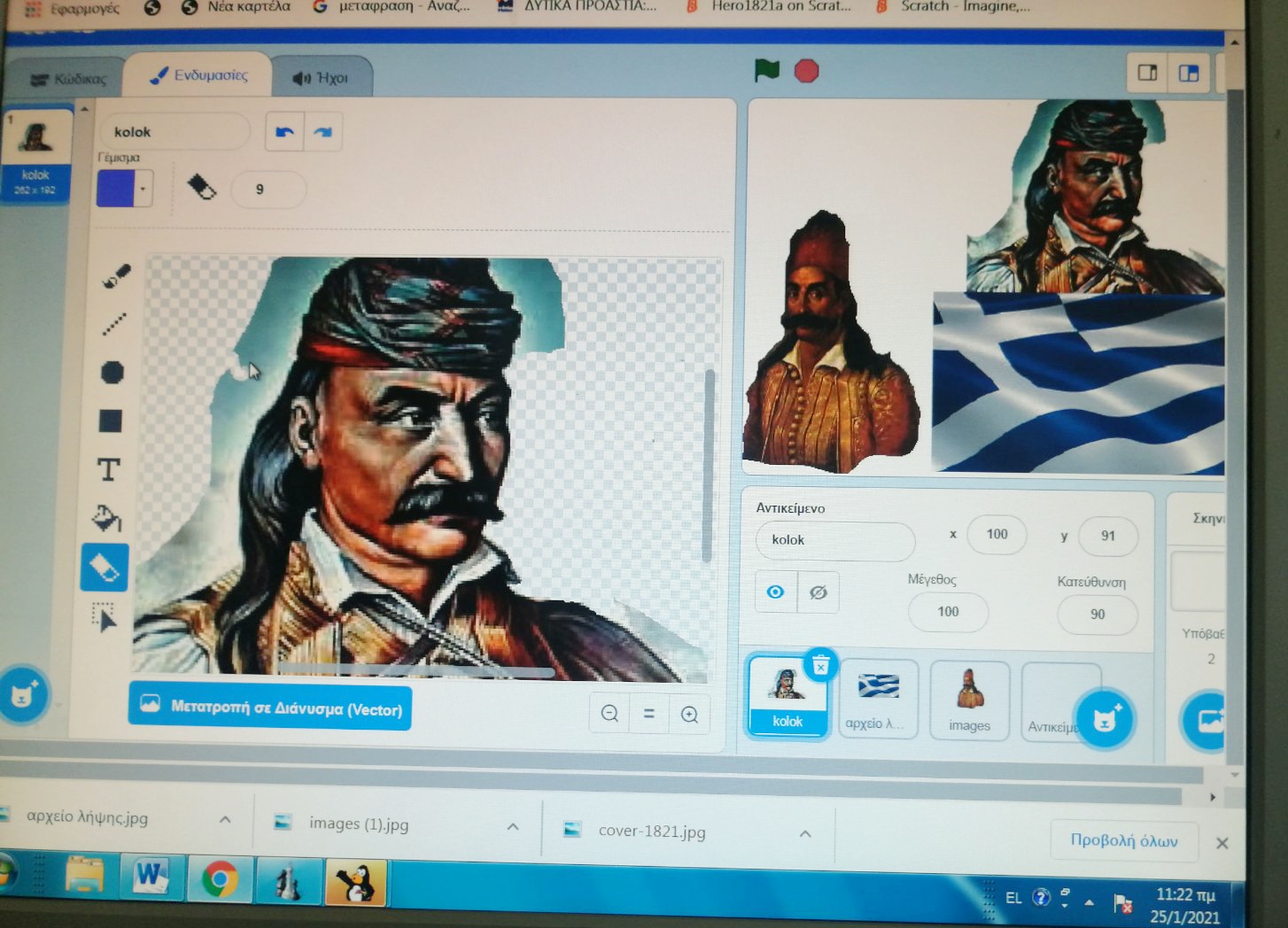Select the Circle tool
The height and width of the screenshot is (928, 1288).
click(112, 373)
